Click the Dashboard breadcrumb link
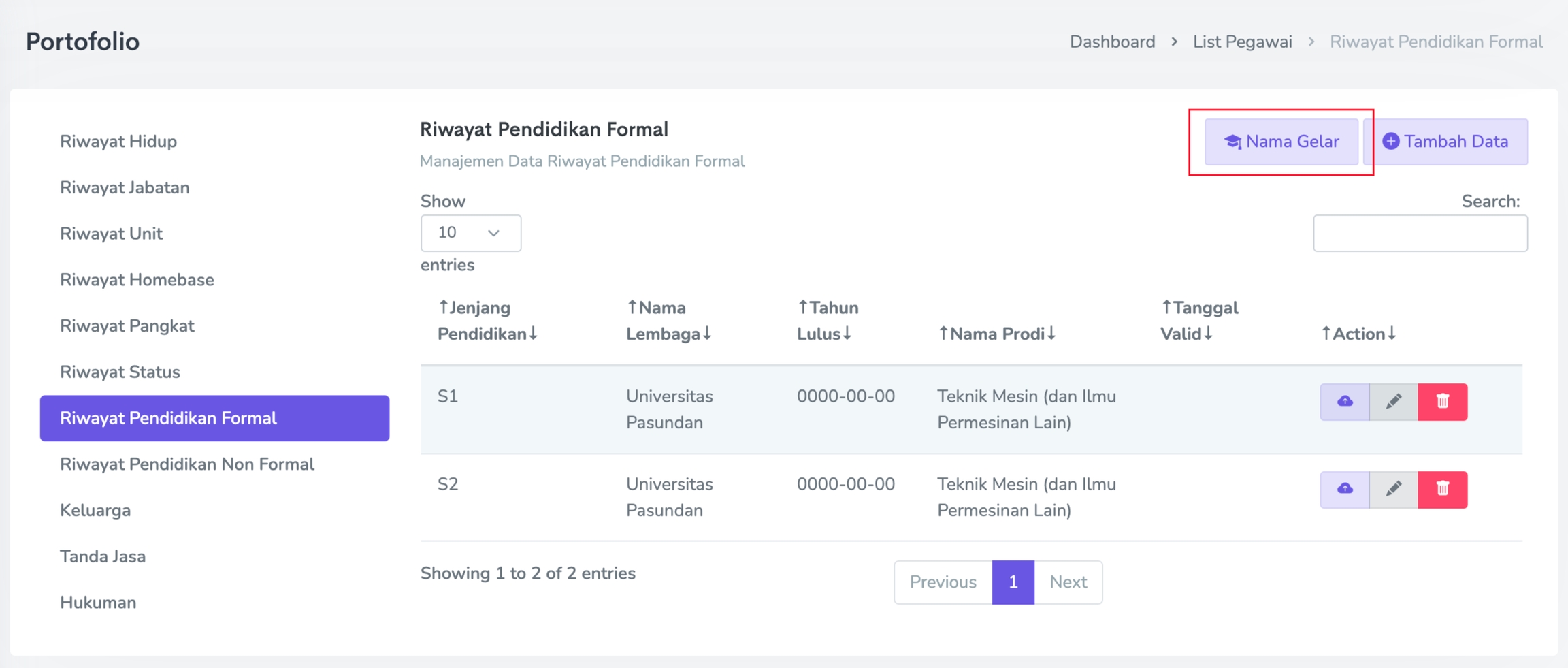This screenshot has height=668, width=1568. coord(1112,42)
